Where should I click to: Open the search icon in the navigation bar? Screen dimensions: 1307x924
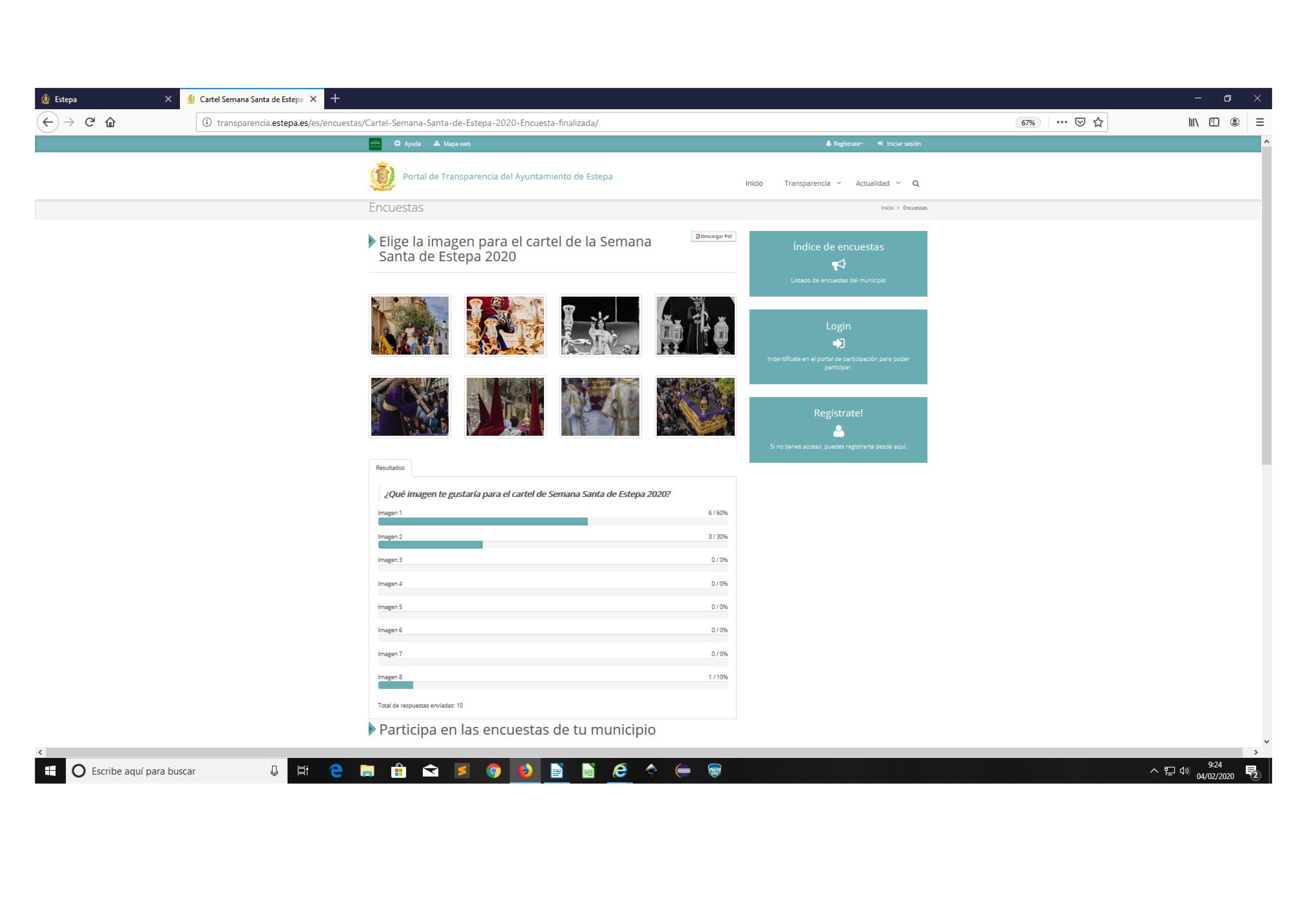(915, 183)
